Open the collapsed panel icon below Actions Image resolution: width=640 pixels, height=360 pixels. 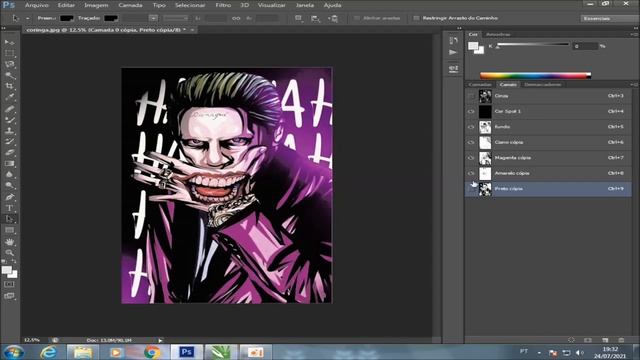click(453, 68)
